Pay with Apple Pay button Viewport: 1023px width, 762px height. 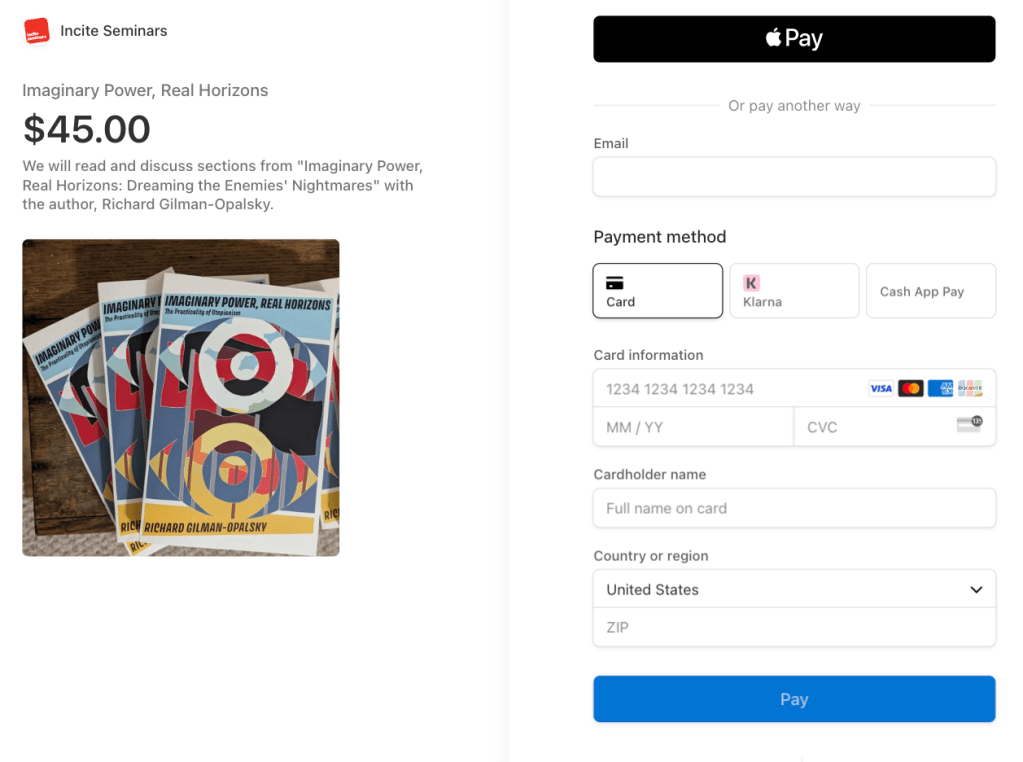[x=794, y=39]
